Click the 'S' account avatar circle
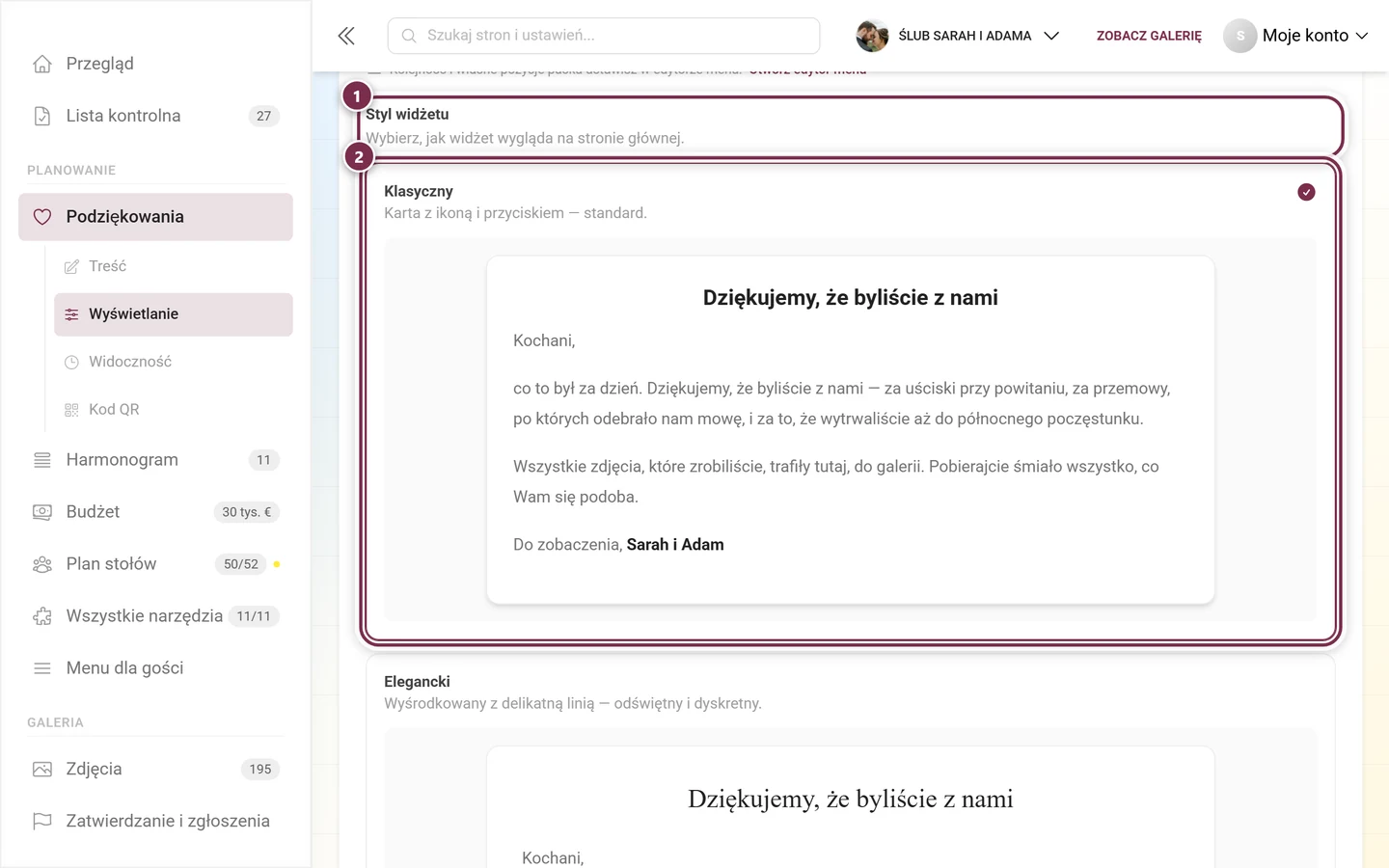This screenshot has height=868, width=1389. [x=1240, y=36]
